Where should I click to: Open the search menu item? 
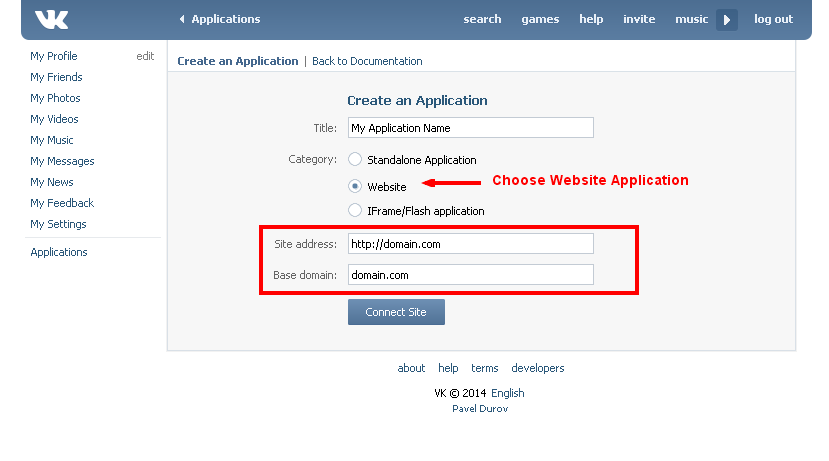(482, 19)
